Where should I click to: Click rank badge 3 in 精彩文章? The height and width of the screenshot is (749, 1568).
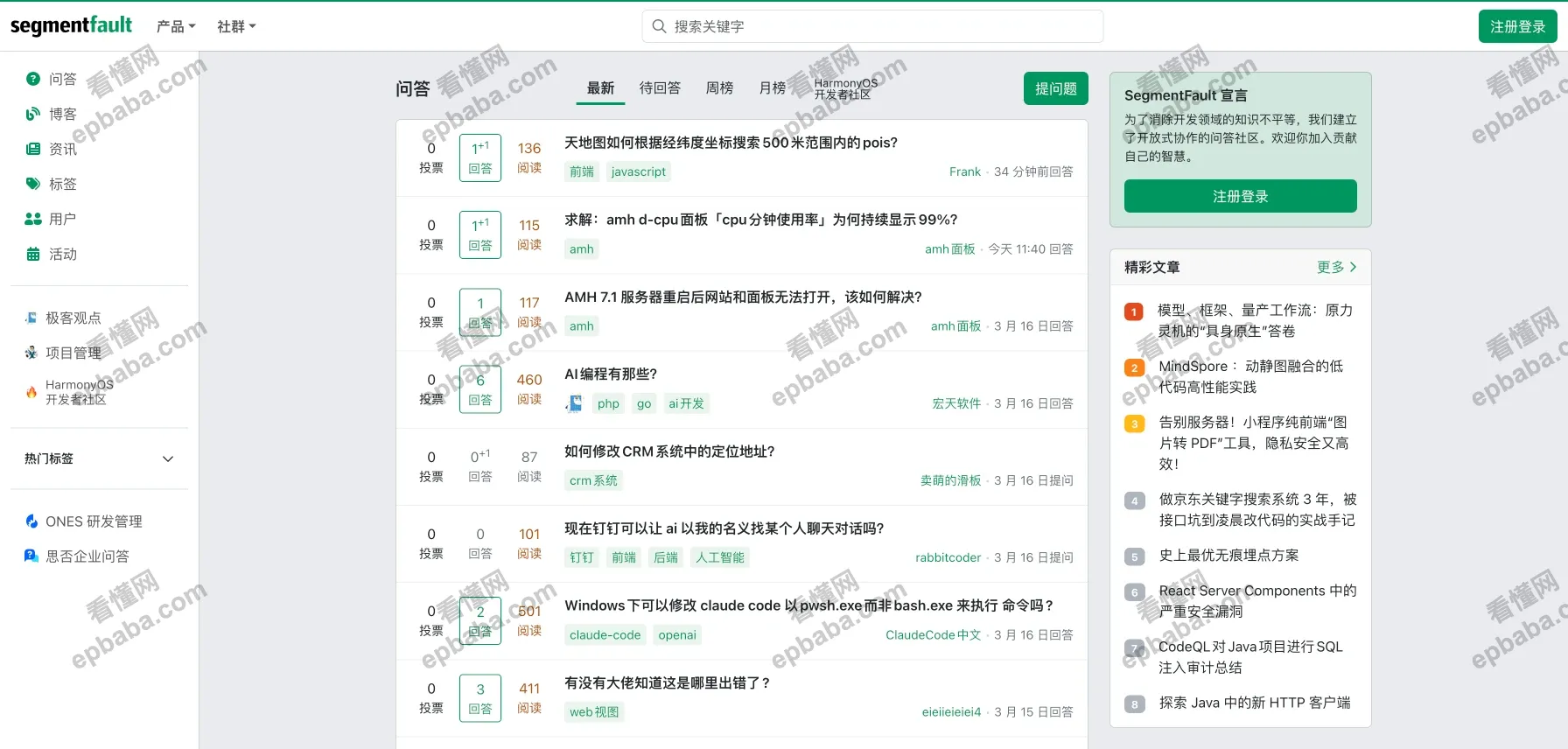[1134, 423]
